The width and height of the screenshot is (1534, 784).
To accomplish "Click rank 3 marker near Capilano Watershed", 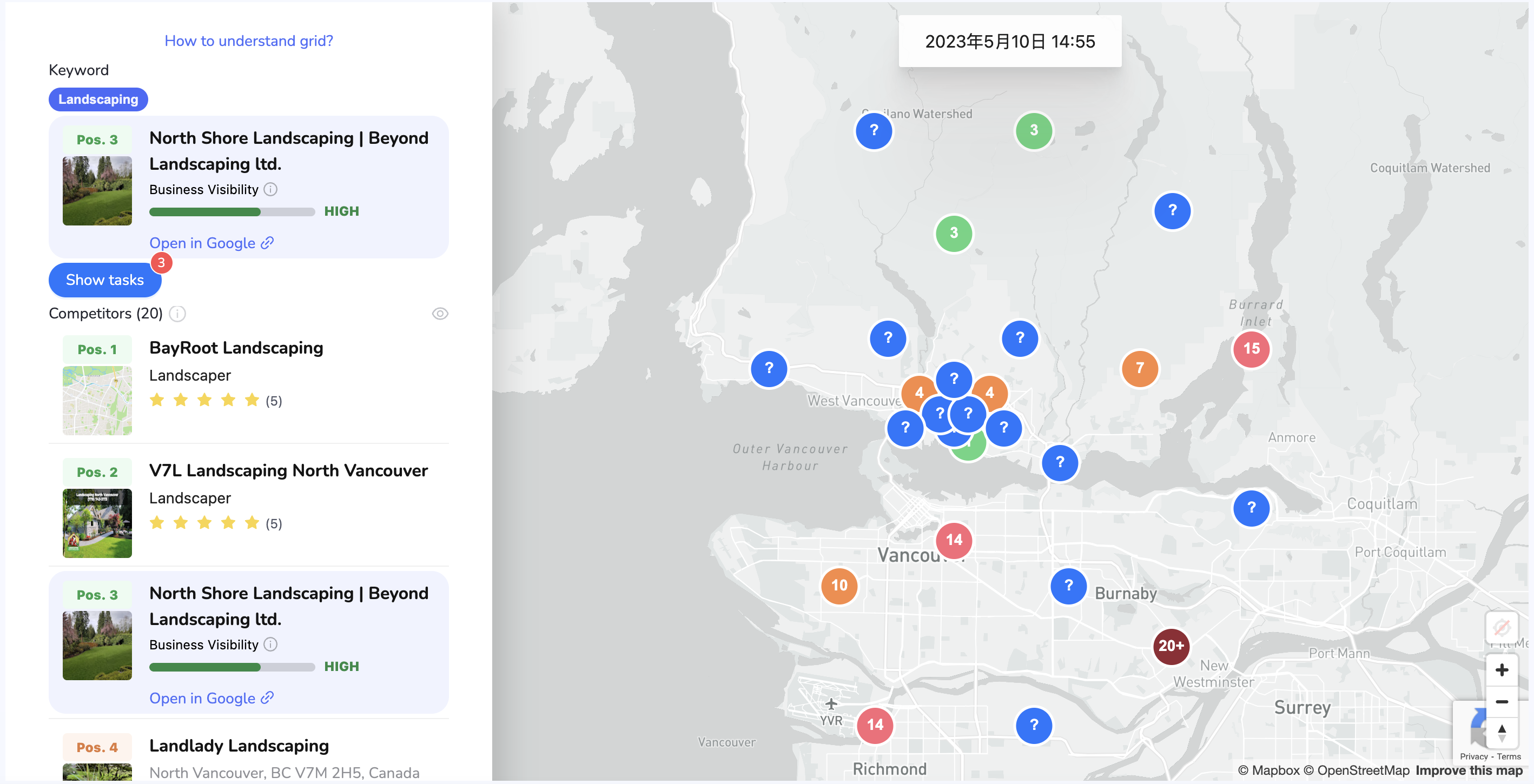I will pyautogui.click(x=1034, y=130).
